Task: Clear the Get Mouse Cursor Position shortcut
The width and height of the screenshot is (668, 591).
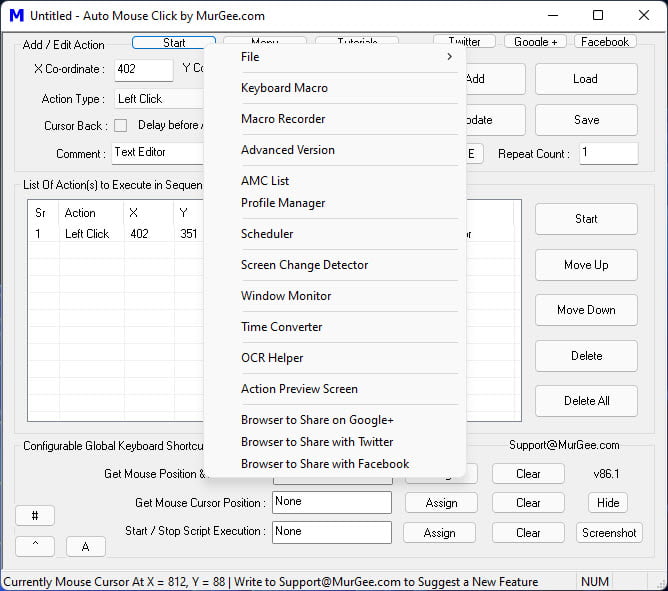Action: 528,503
